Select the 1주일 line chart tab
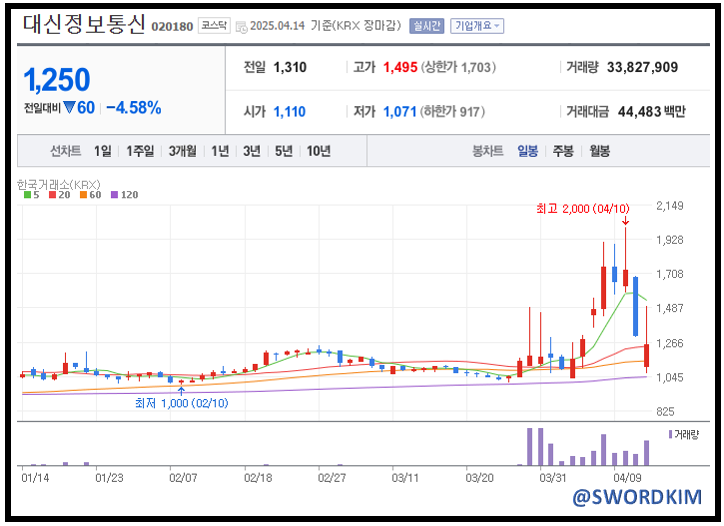This screenshot has width=724, height=526. (x=140, y=151)
